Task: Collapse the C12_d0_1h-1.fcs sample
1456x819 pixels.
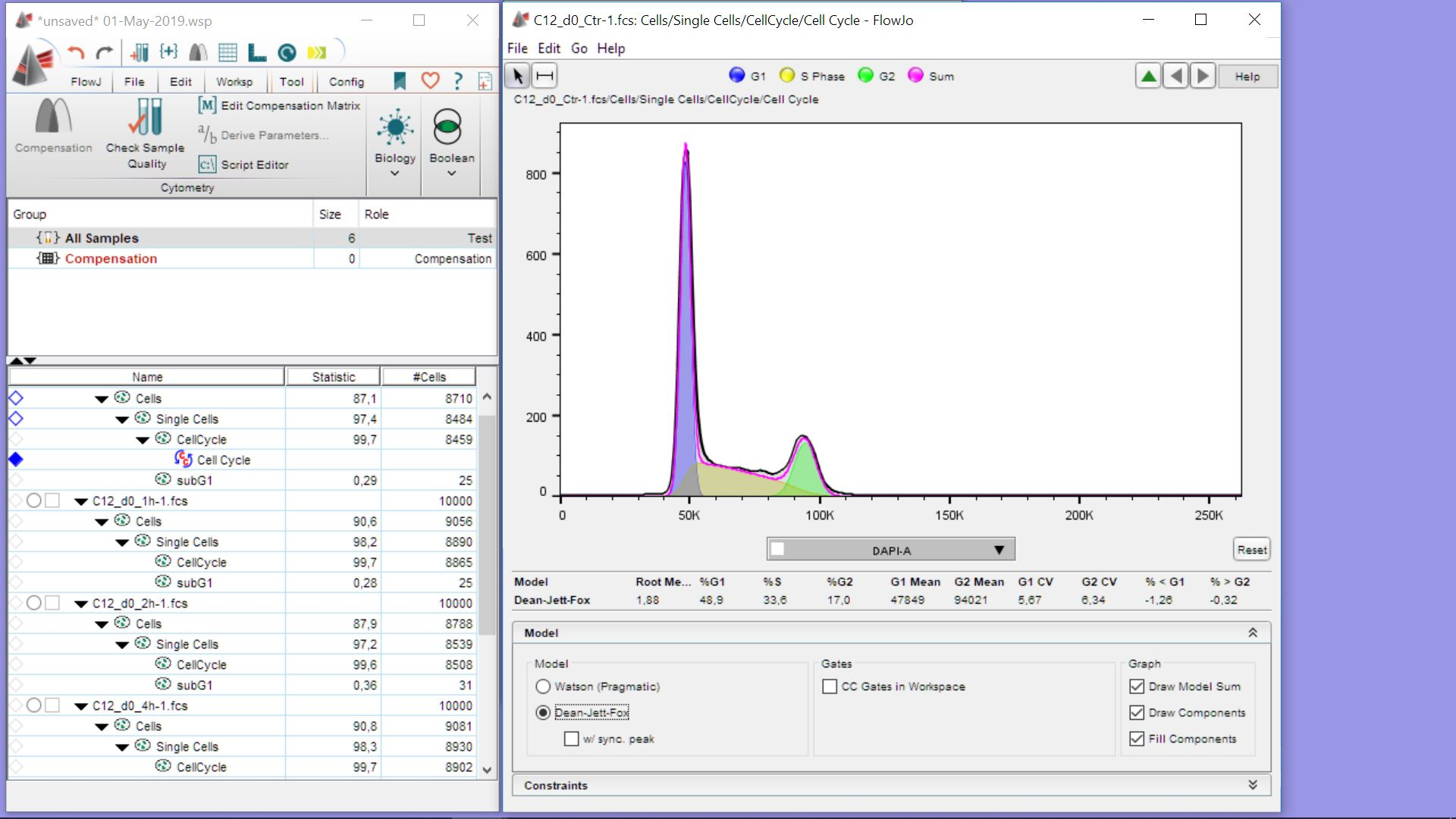Action: 81,501
